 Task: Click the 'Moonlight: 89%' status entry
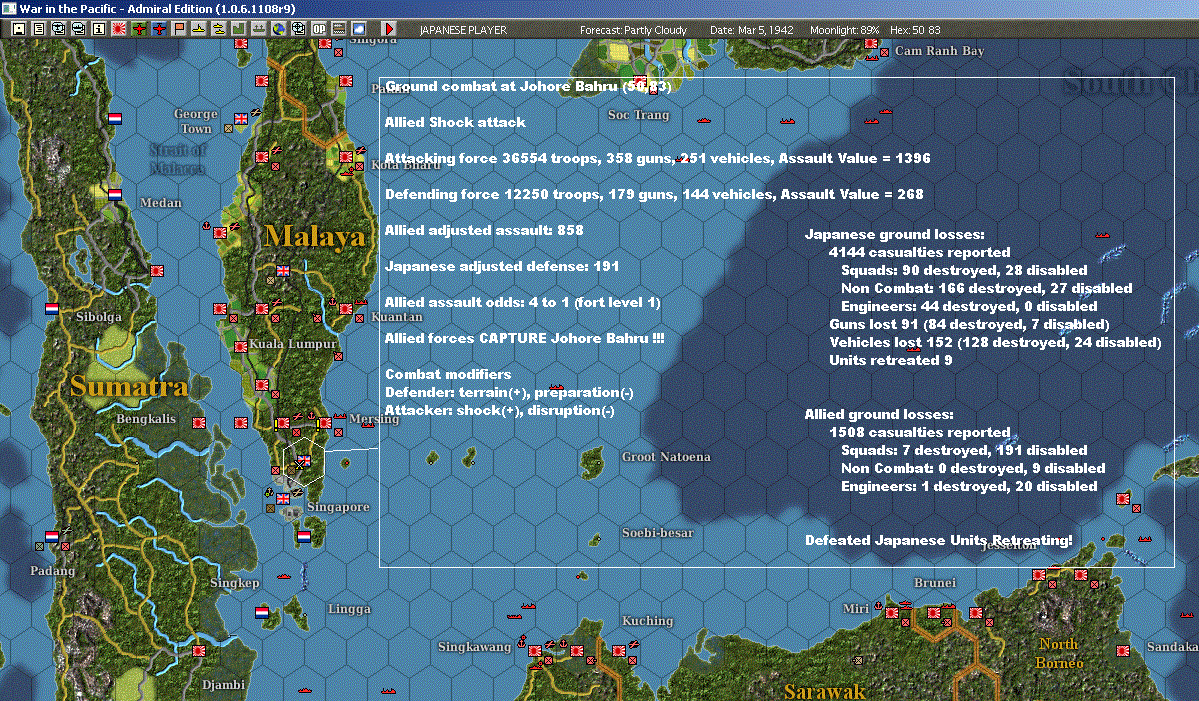[x=845, y=30]
